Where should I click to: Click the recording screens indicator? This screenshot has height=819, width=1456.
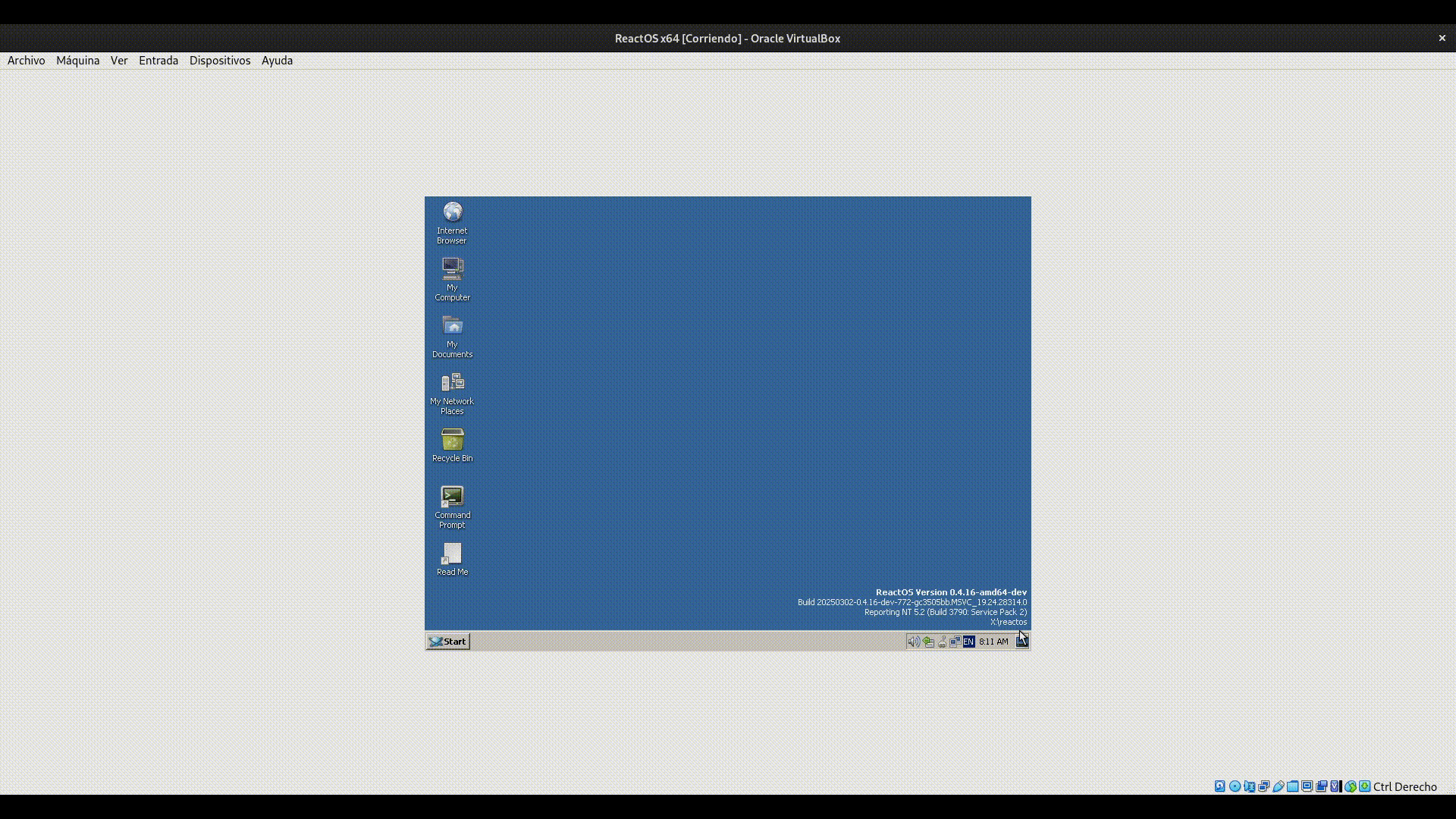click(1321, 786)
